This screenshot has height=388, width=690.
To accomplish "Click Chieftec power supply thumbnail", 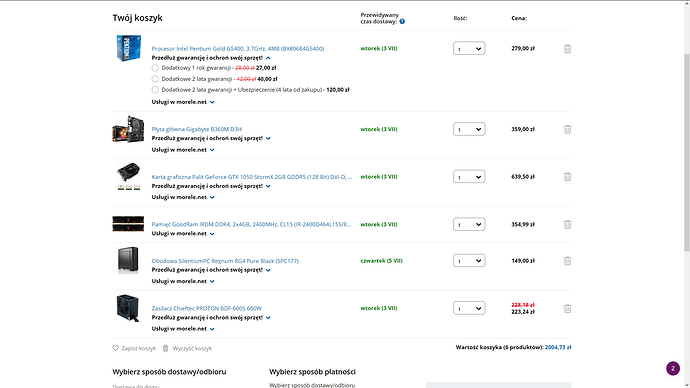I will (x=128, y=308).
